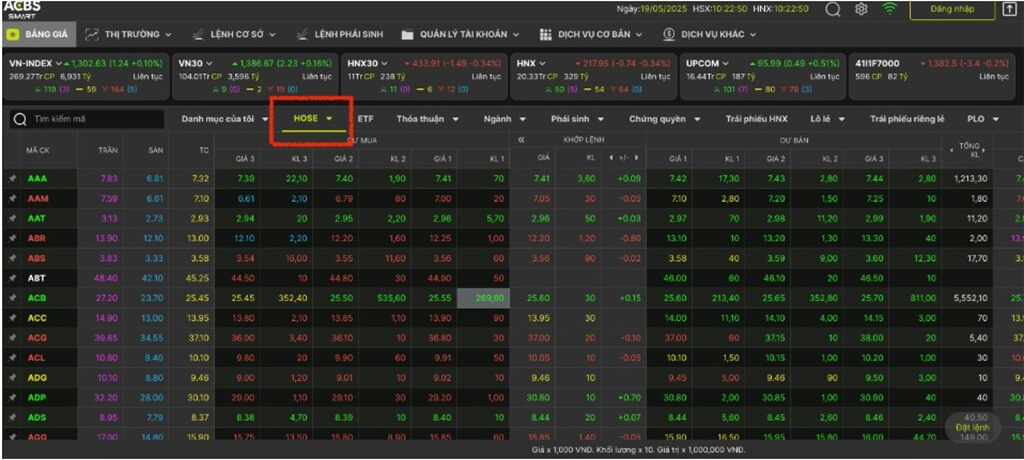Open PLO dropdown
Screen dimensions: 1024x460
coord(984,119)
